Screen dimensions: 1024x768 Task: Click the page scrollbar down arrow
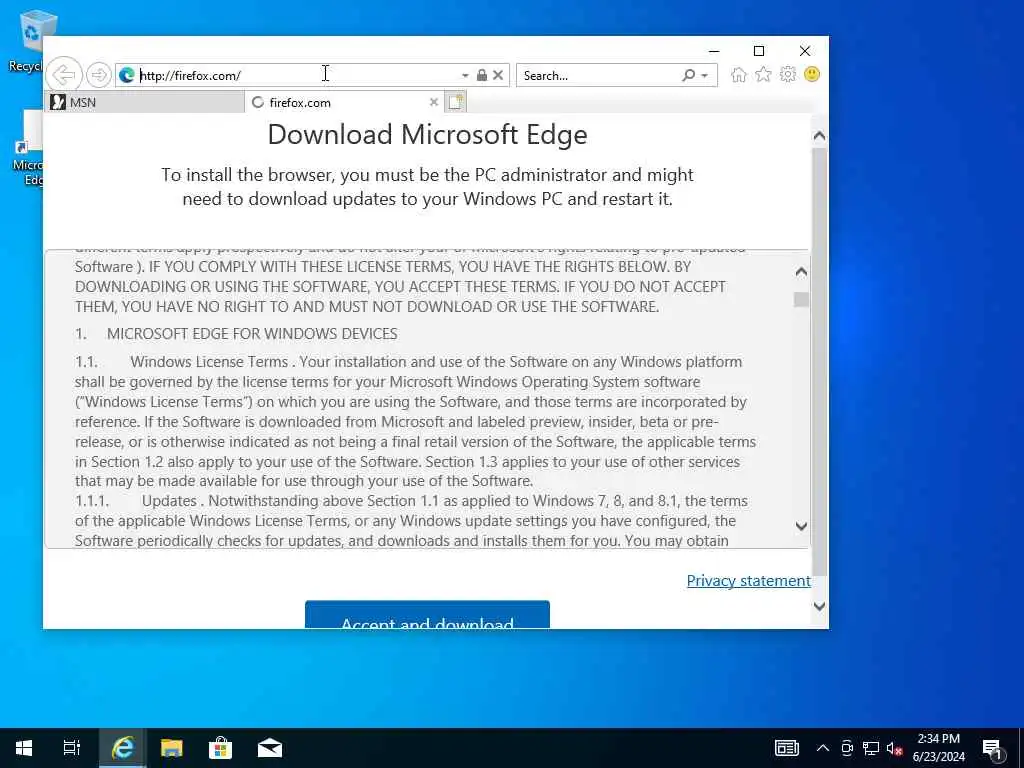pos(820,606)
